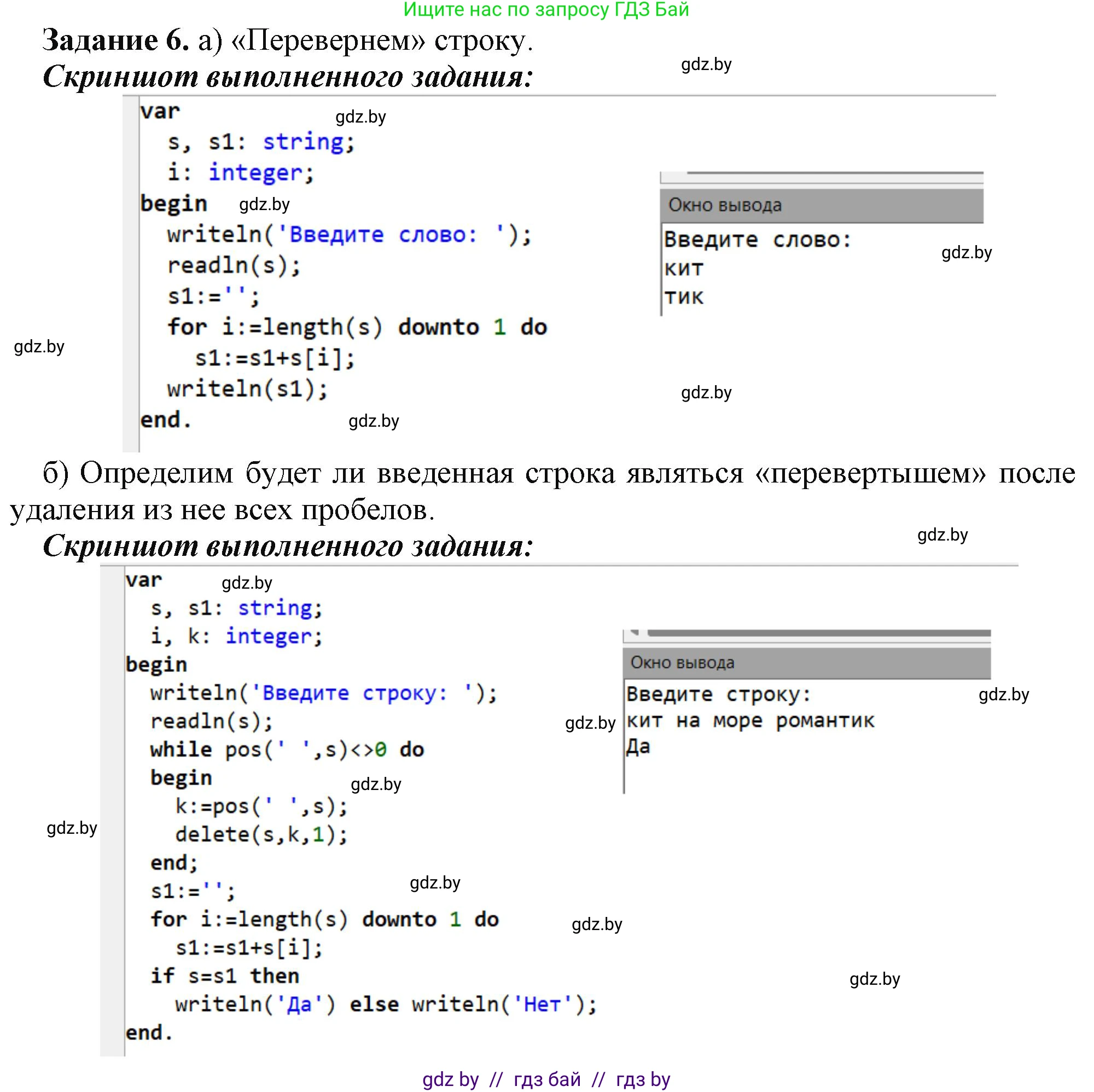The width and height of the screenshot is (1094, 1092).
Task: Select code line "writeln('Введите слово: ');"
Action: (x=350, y=234)
